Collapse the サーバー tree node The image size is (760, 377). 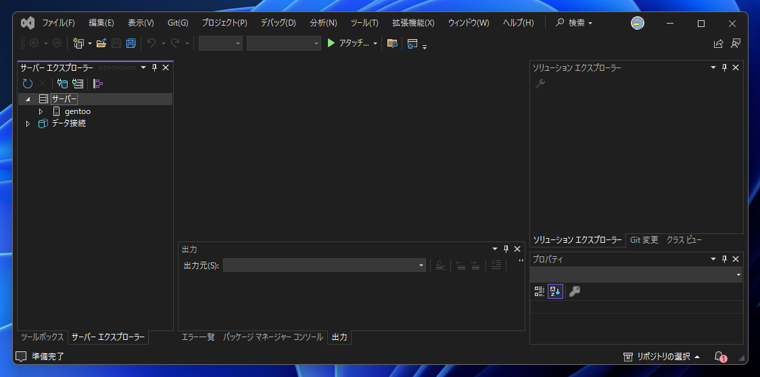tap(28, 99)
